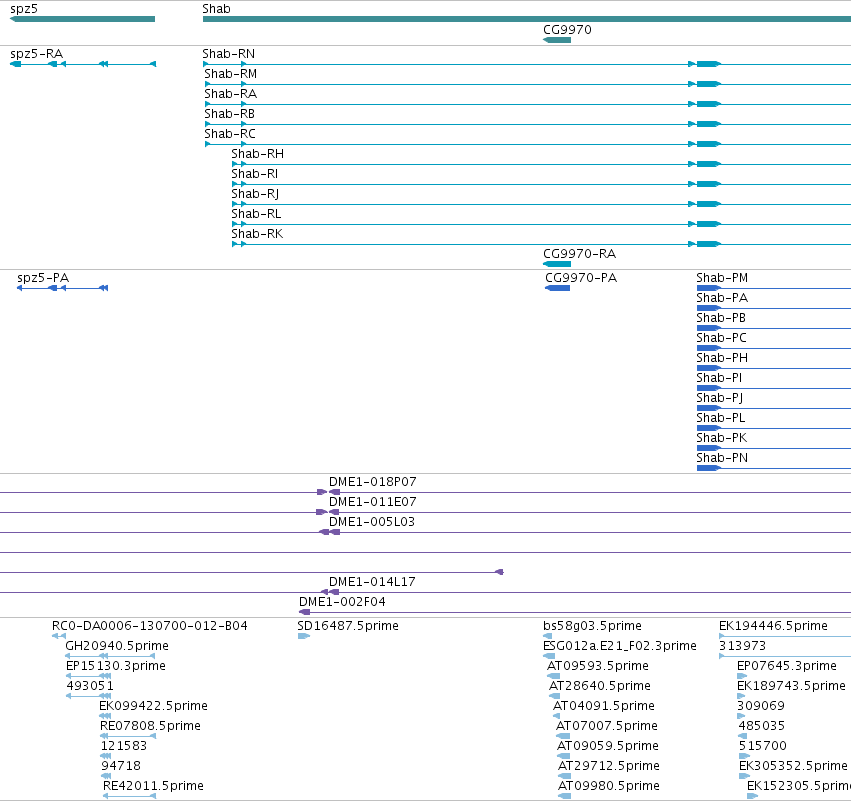
Task: Select the 313973 feature label
Action: click(742, 646)
